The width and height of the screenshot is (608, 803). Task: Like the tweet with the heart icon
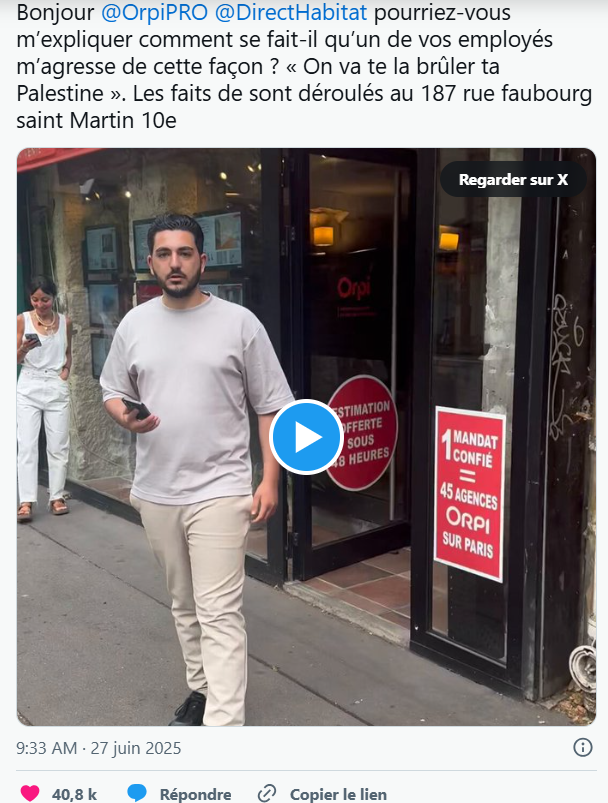(30, 793)
